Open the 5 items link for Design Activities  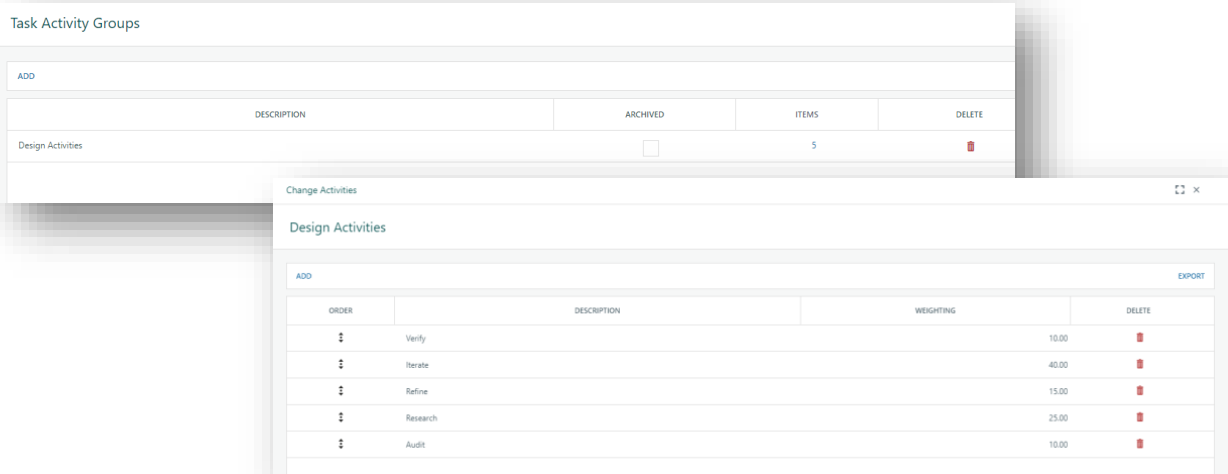tap(814, 146)
